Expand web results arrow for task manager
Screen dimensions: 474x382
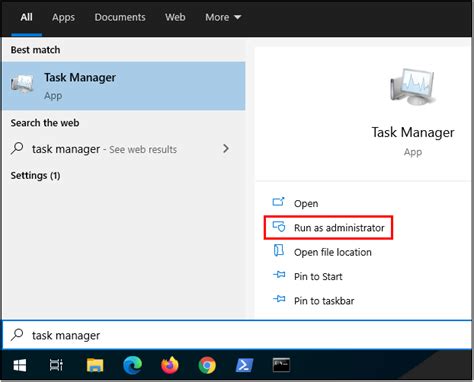(226, 149)
